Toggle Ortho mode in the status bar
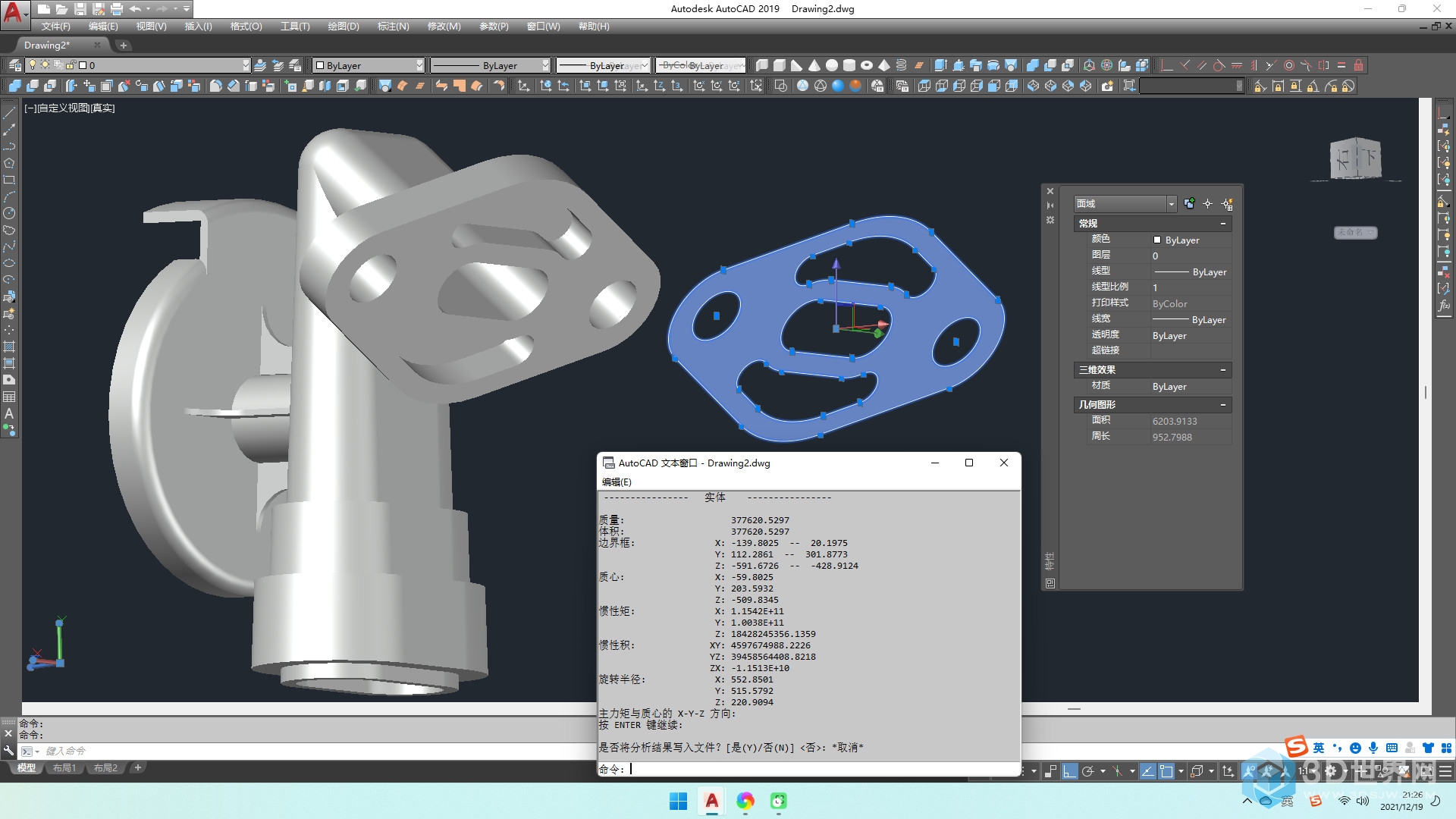This screenshot has width=1456, height=819. 1070,771
